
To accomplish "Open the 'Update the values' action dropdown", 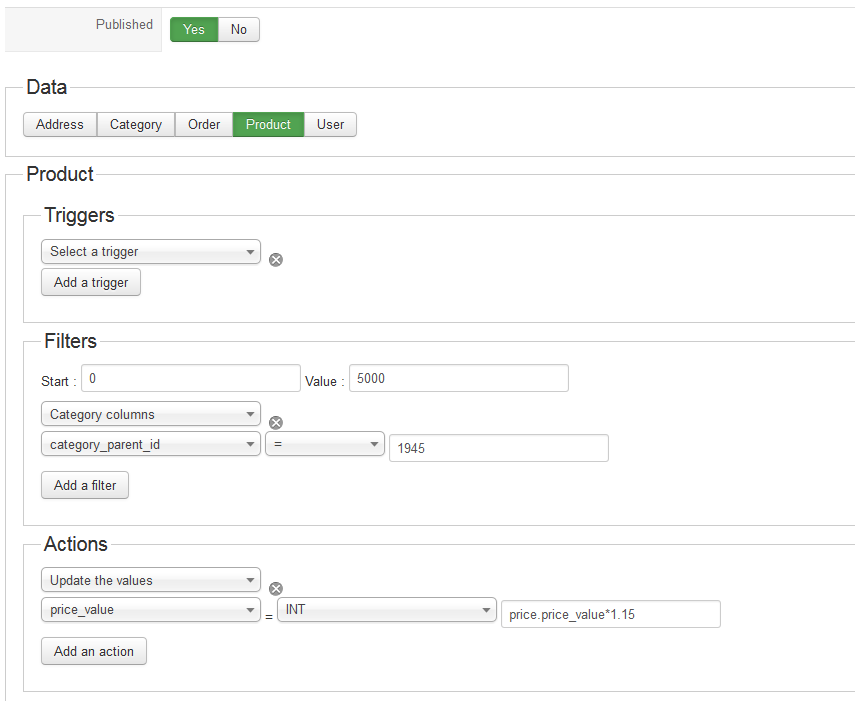I will (151, 580).
